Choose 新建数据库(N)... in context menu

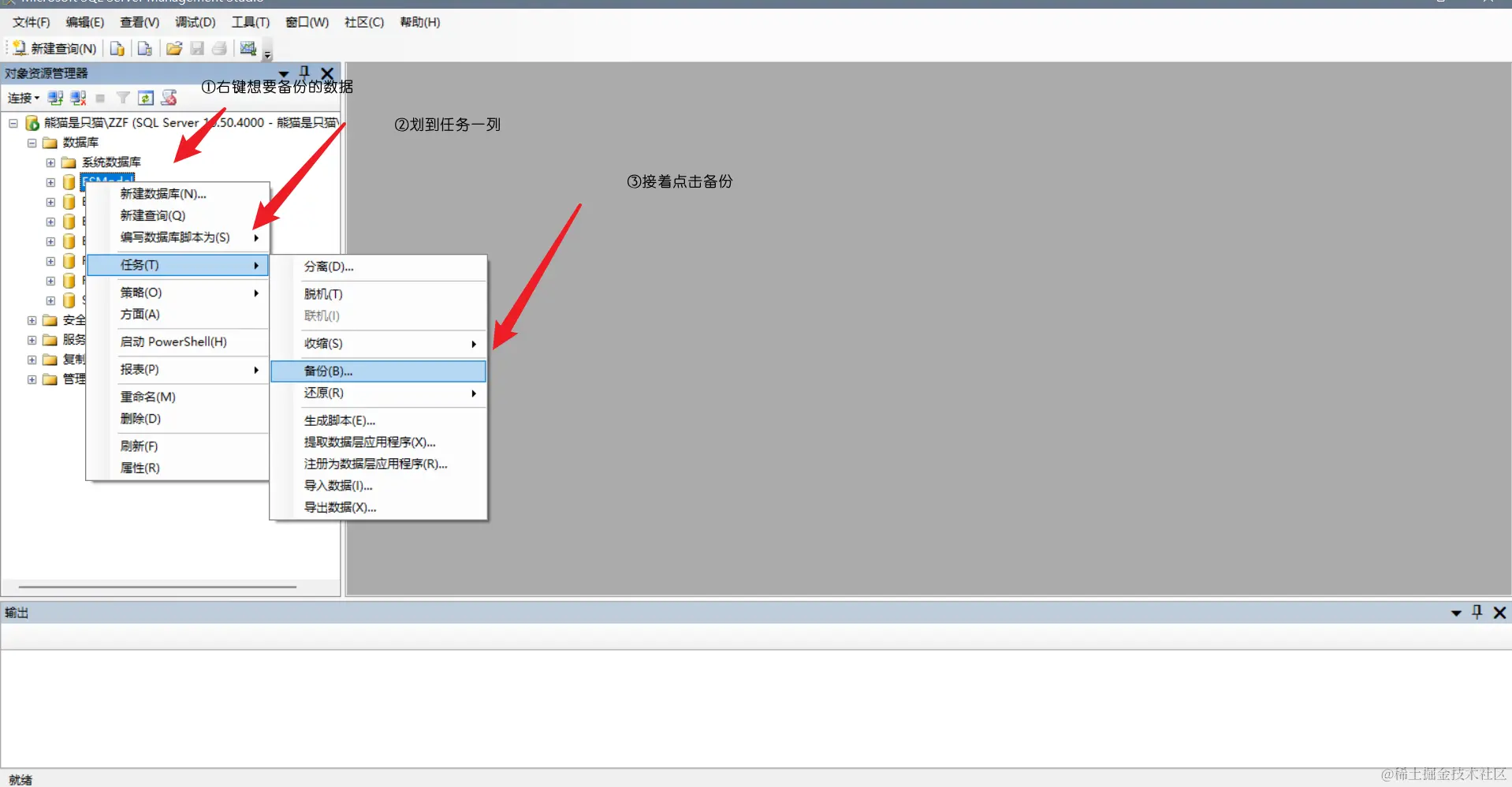click(178, 193)
